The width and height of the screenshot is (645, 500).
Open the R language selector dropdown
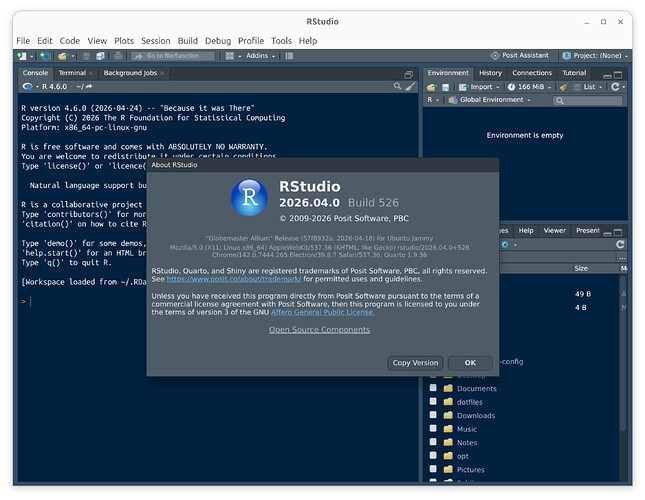click(x=433, y=100)
